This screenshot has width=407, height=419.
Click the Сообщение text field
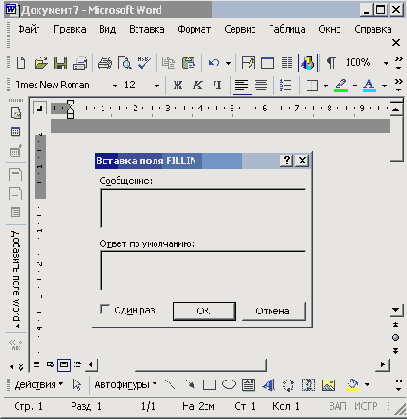[203, 208]
